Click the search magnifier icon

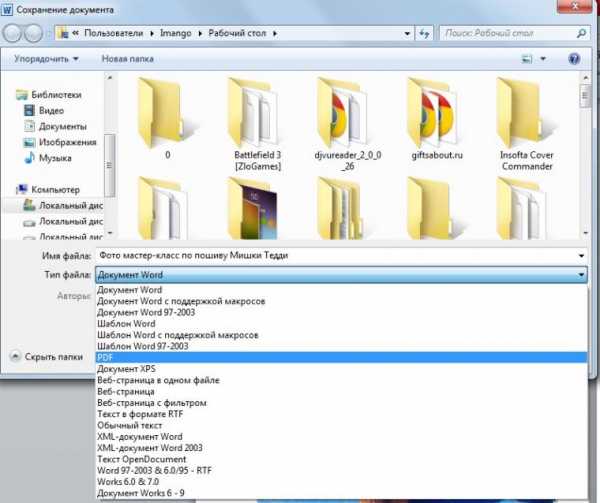tap(581, 34)
